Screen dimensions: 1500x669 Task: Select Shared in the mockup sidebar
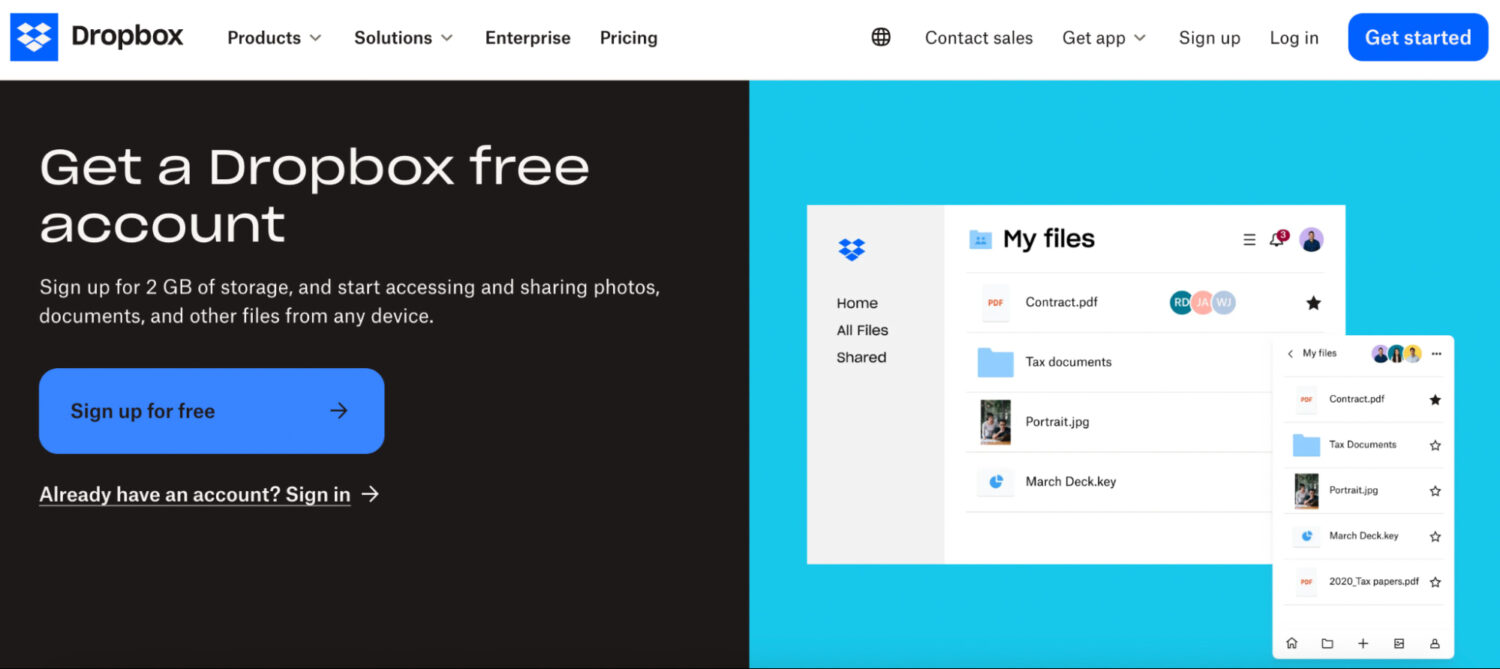(861, 357)
